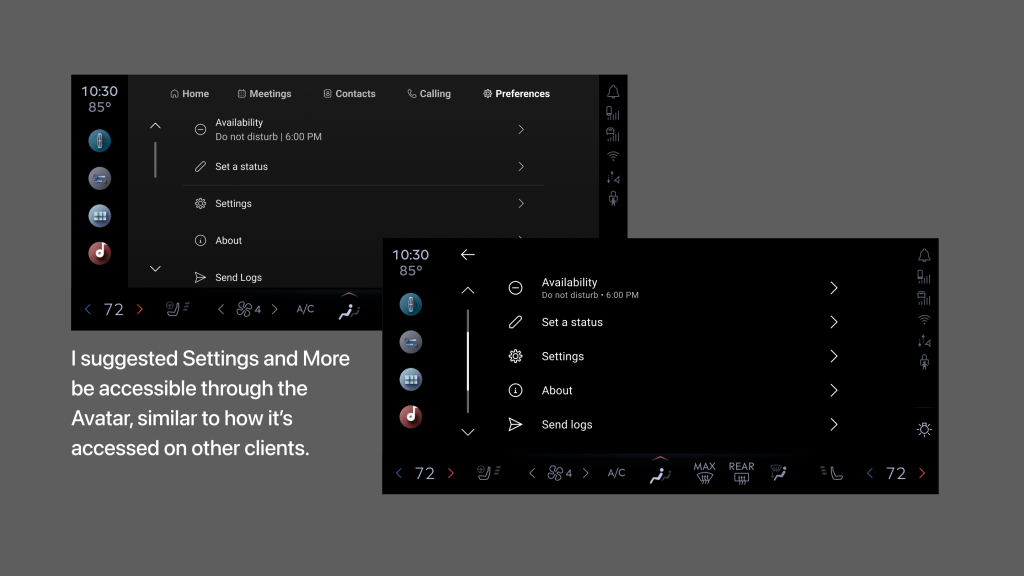This screenshot has width=1024, height=576.
Task: Toggle the REAR defrost button
Action: pos(741,473)
